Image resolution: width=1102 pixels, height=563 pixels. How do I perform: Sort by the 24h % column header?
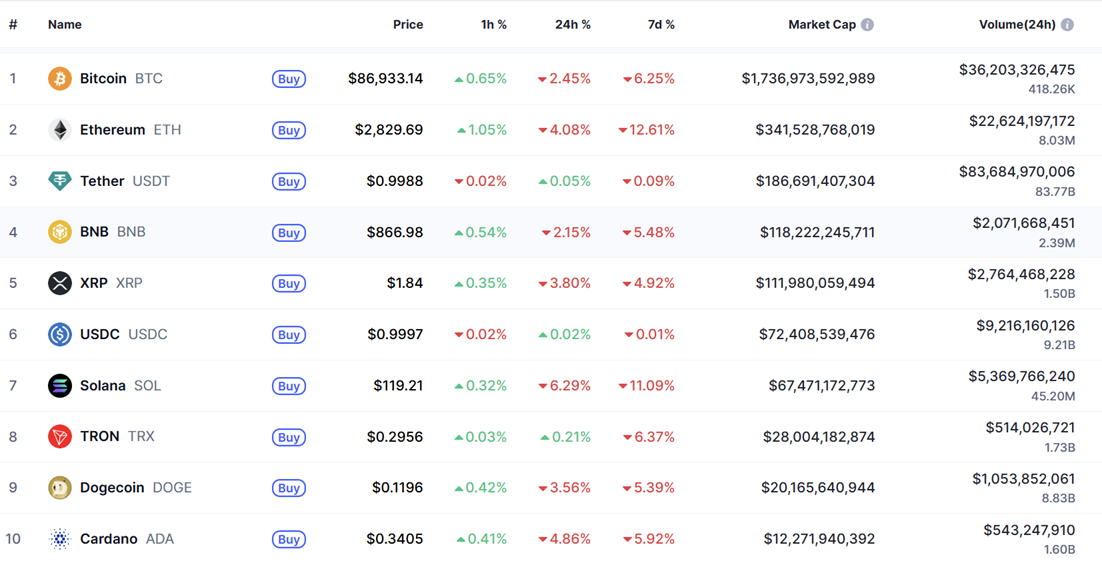click(x=572, y=25)
